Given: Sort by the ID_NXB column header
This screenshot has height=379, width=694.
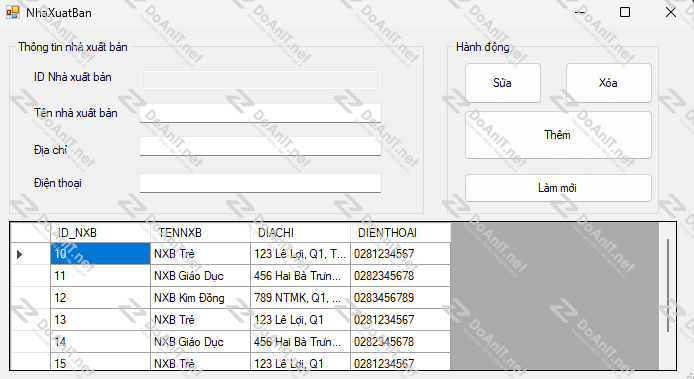Looking at the screenshot, I should tap(100, 232).
